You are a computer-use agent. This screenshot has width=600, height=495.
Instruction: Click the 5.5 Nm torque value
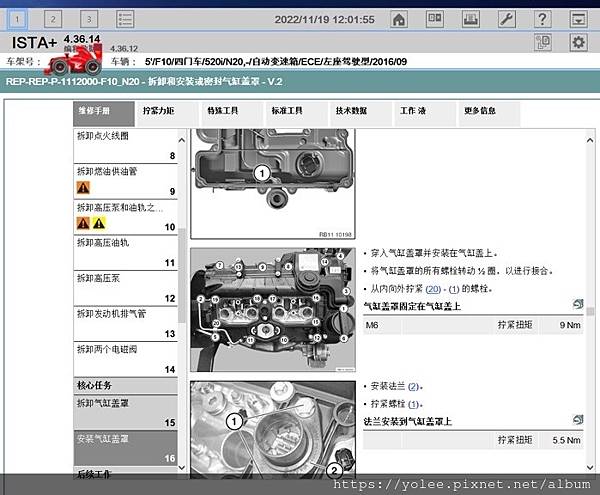(566, 440)
